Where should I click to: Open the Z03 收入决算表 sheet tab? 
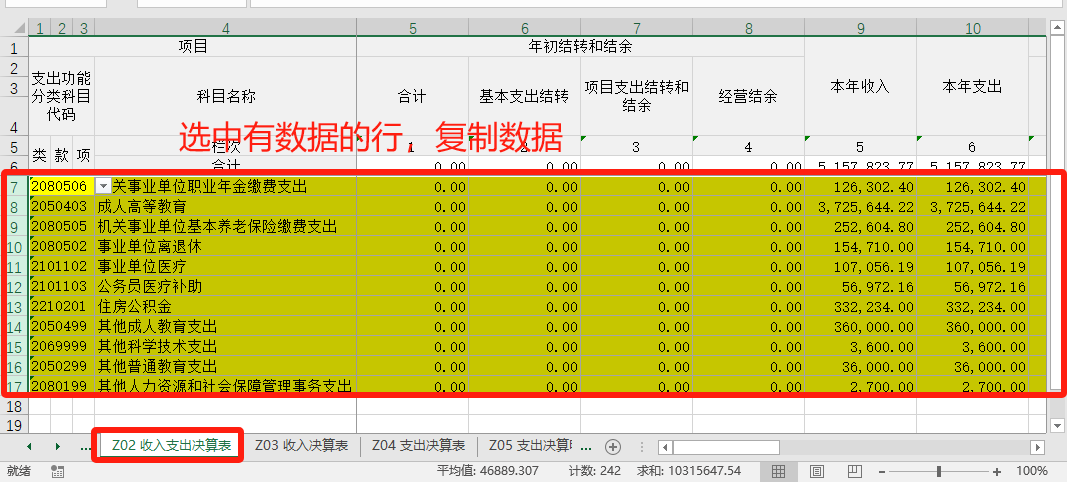coord(301,446)
